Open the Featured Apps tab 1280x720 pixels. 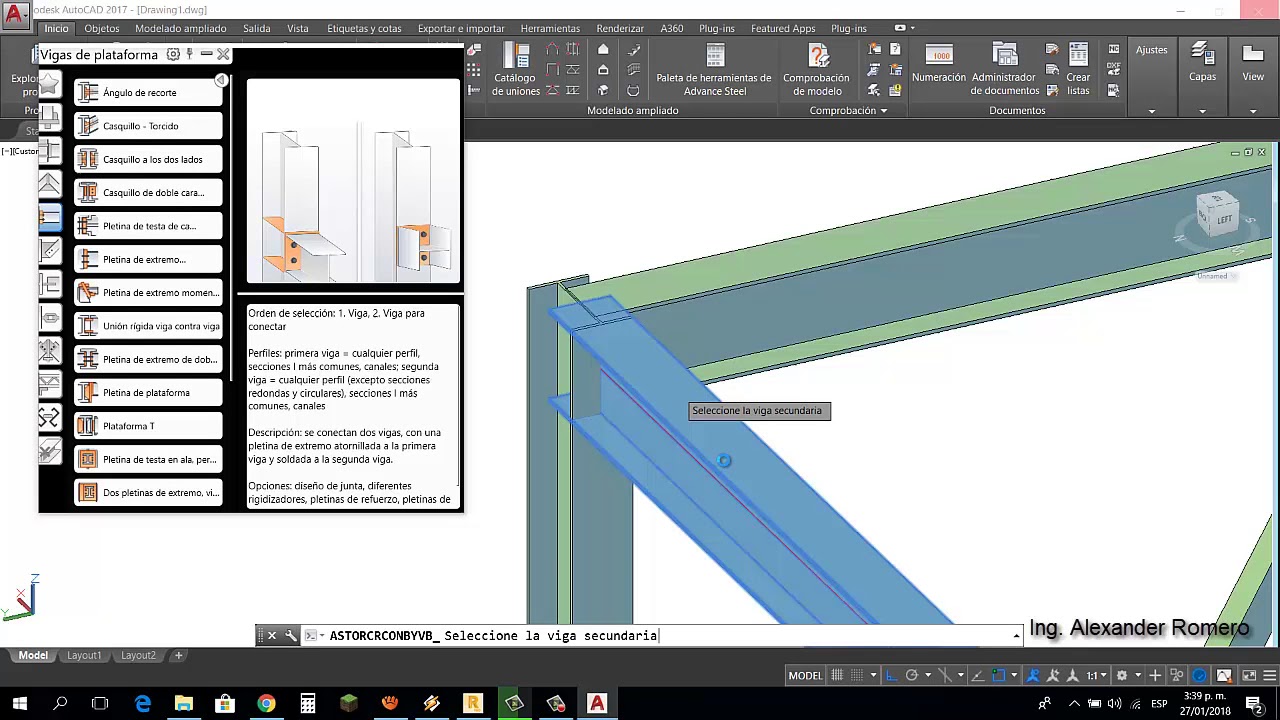click(x=783, y=28)
